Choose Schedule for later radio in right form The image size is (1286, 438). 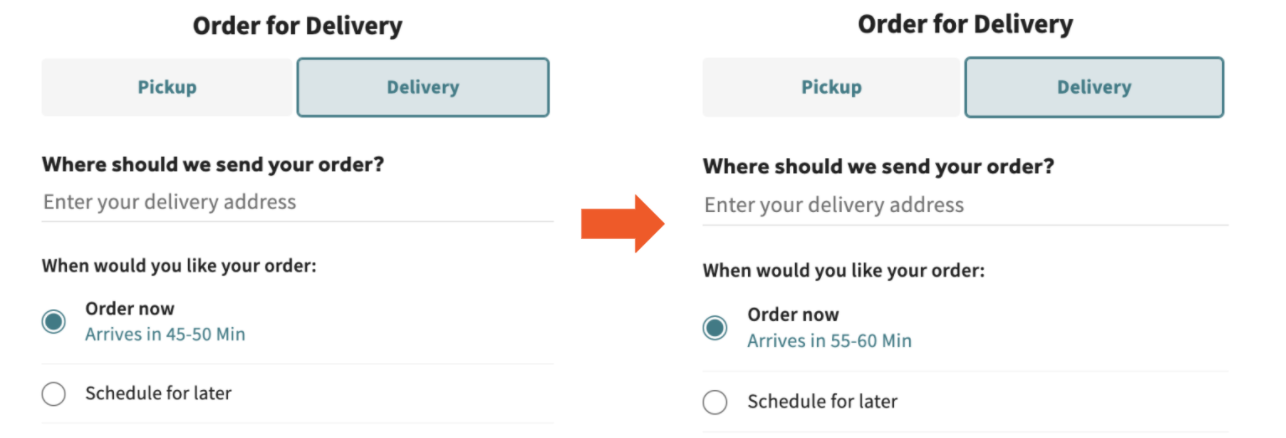pyautogui.click(x=715, y=403)
